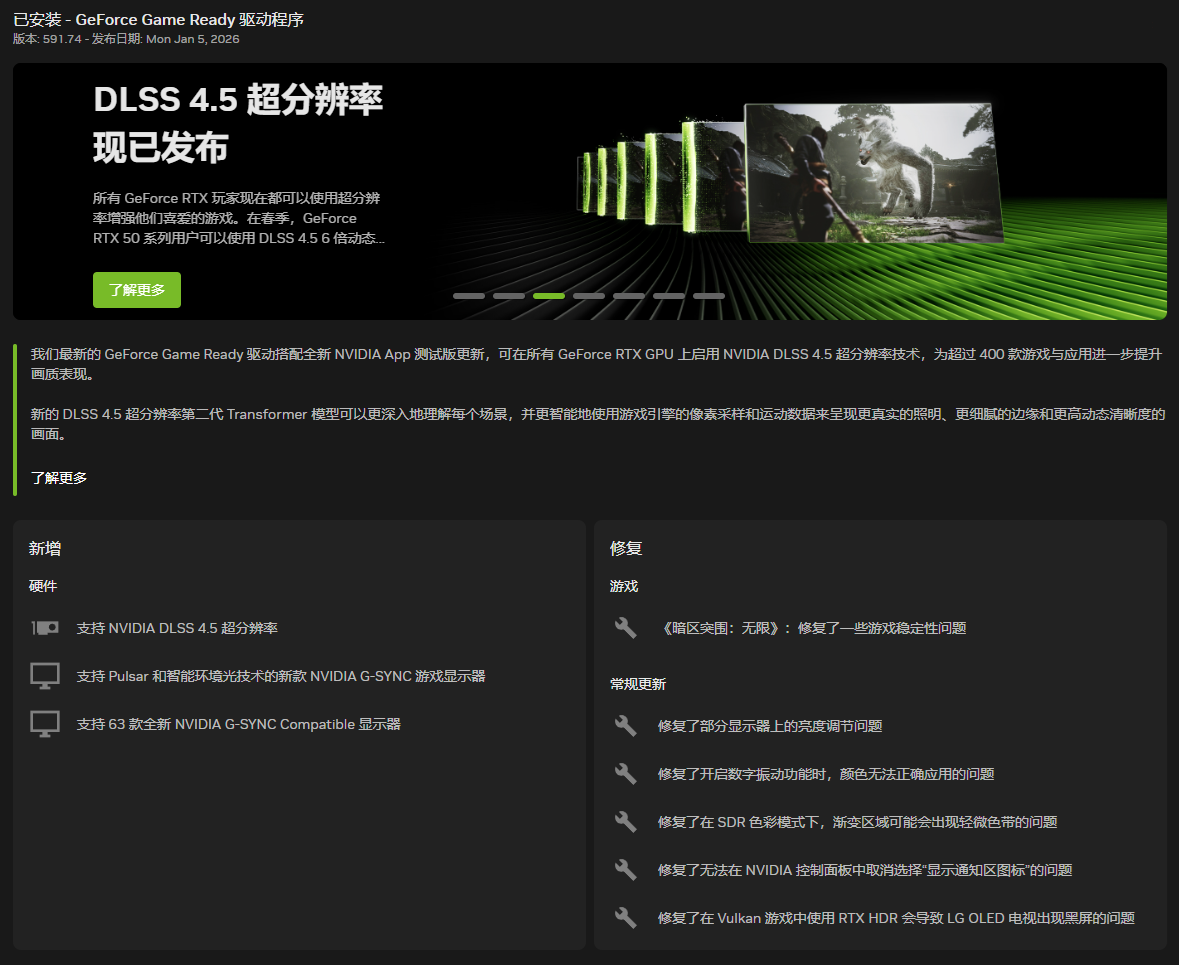Viewport: 1179px width, 965px height.
Task: Click text 《暗区突围：无限》：修复了一些游戏稳定性问题
Action: point(812,628)
